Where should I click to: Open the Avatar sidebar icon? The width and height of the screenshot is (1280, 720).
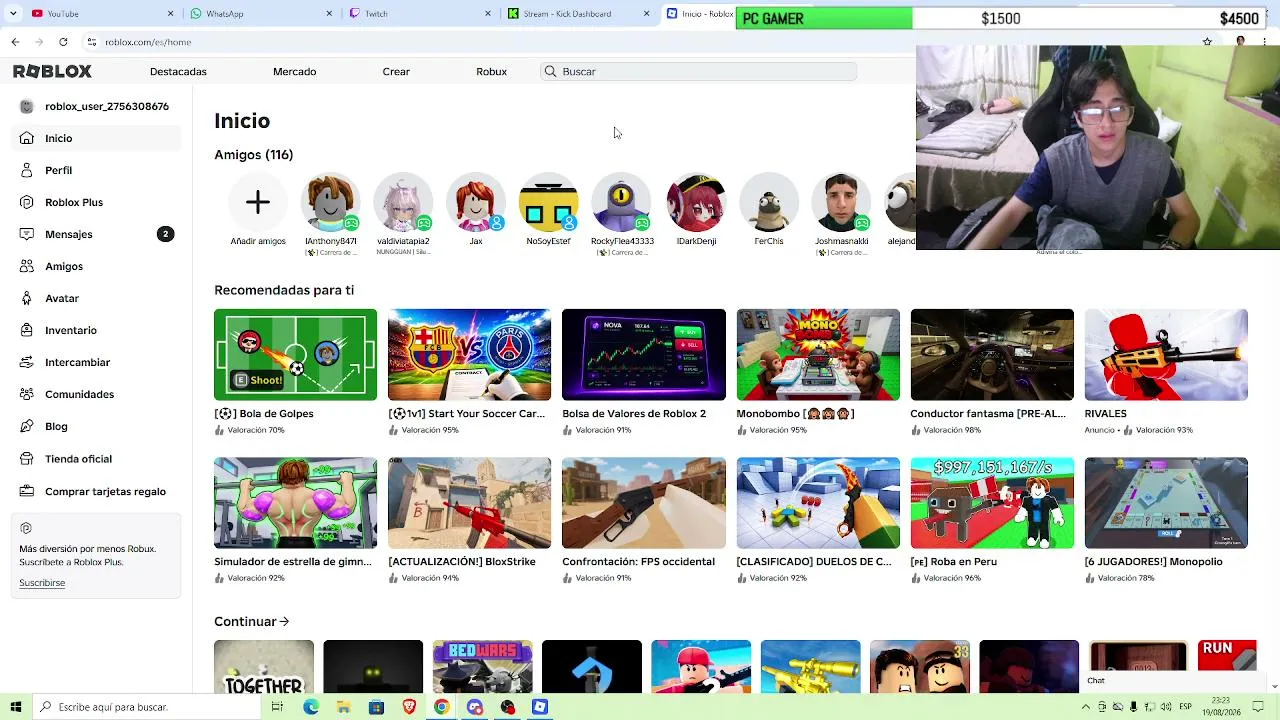(x=26, y=298)
